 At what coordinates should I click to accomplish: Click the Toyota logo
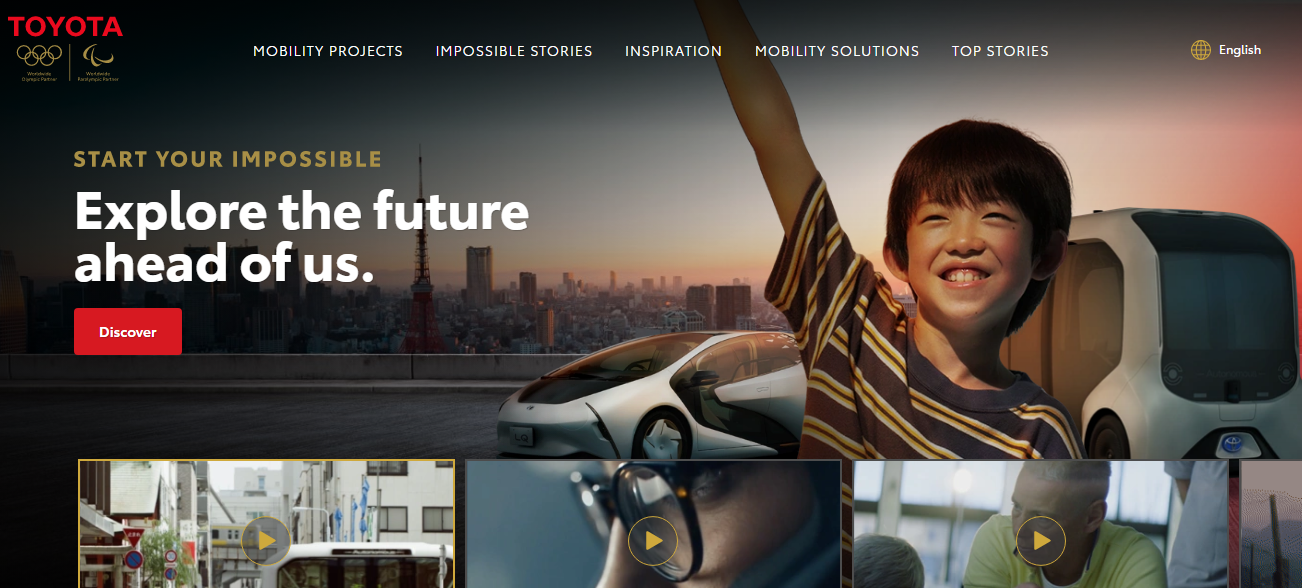[x=65, y=27]
